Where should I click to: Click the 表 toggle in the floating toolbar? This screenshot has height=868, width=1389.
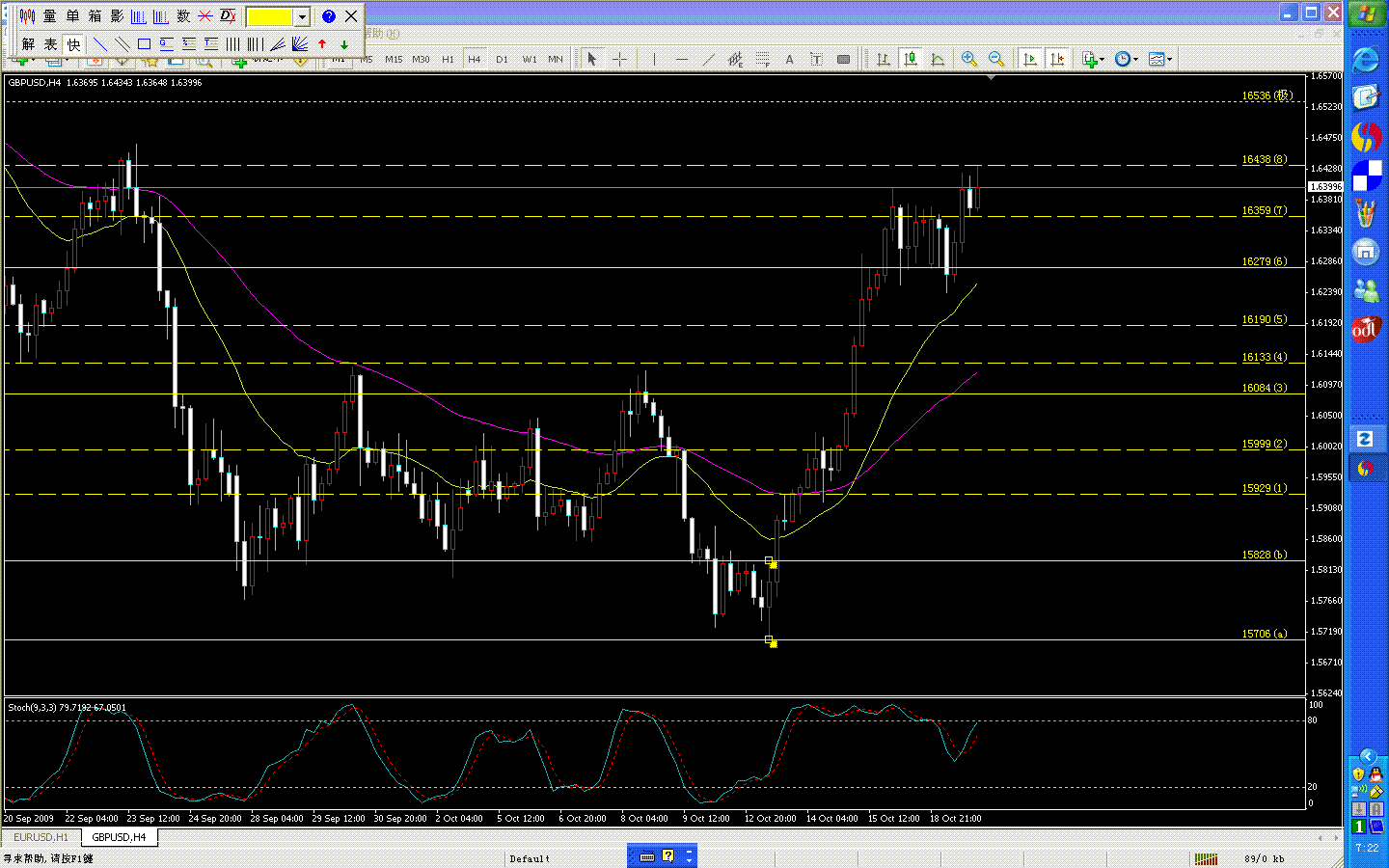50,44
